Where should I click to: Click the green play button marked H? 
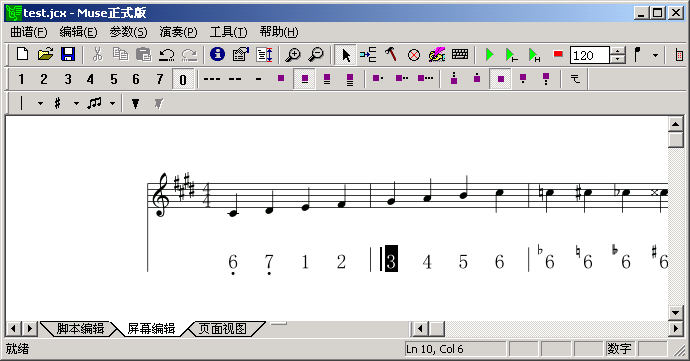pos(535,55)
